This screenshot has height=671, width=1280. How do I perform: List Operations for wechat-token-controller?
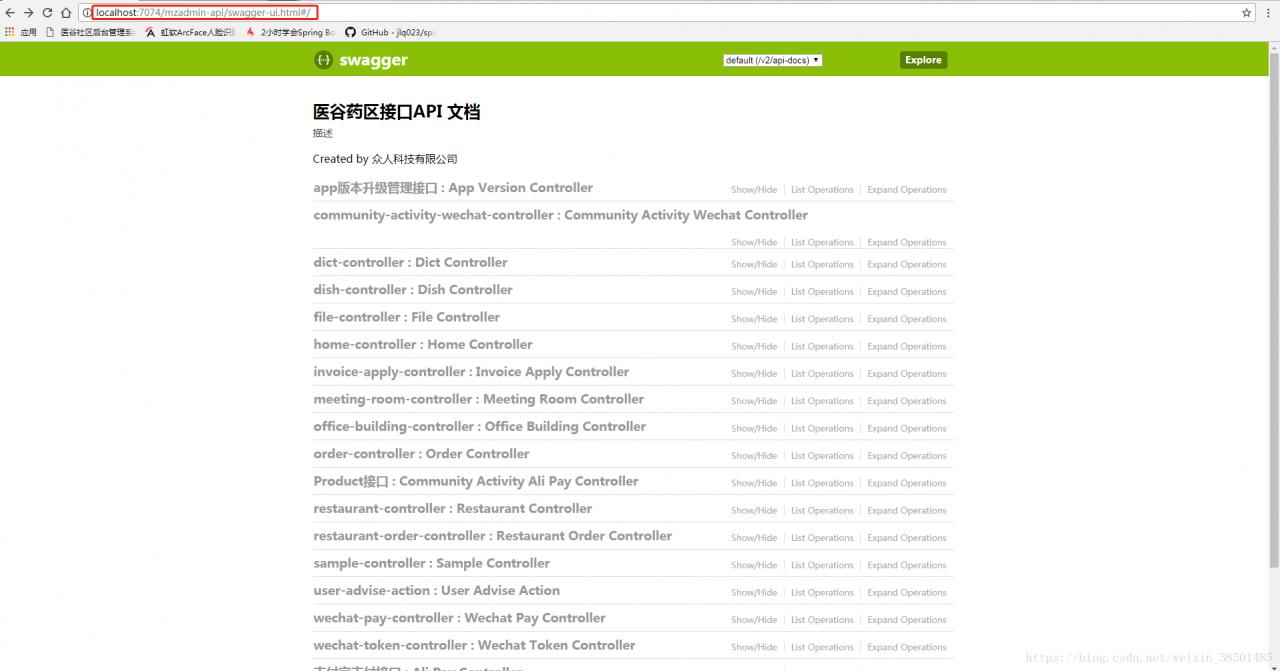(822, 647)
